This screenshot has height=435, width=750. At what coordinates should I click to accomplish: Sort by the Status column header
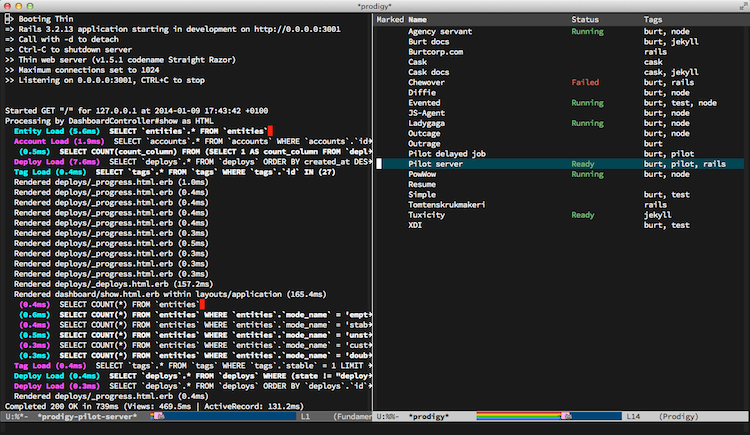coord(584,20)
